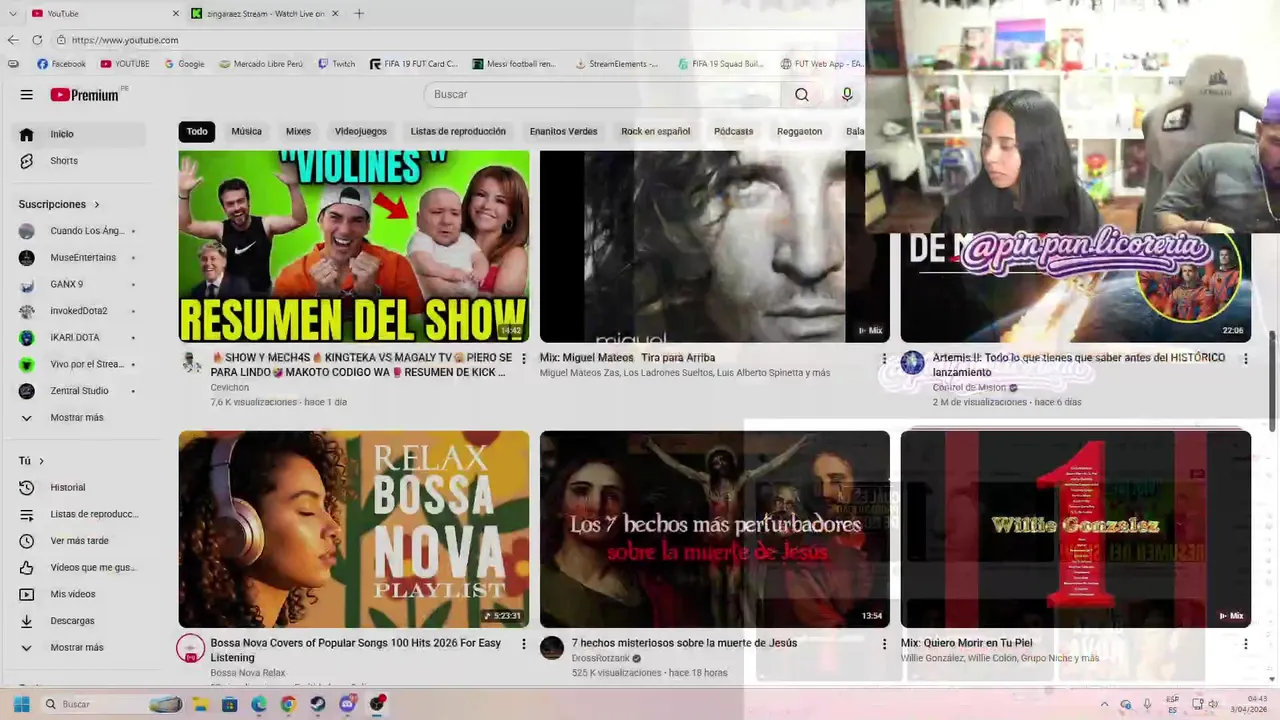
Task: Open Historial in the sidebar
Action: [x=80, y=487]
